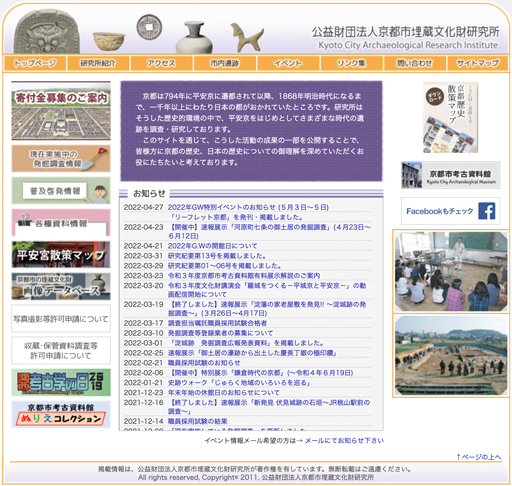This screenshot has width=512, height=486.
Task: Click the メールにてお知らせ下さい link
Action: tap(345, 441)
